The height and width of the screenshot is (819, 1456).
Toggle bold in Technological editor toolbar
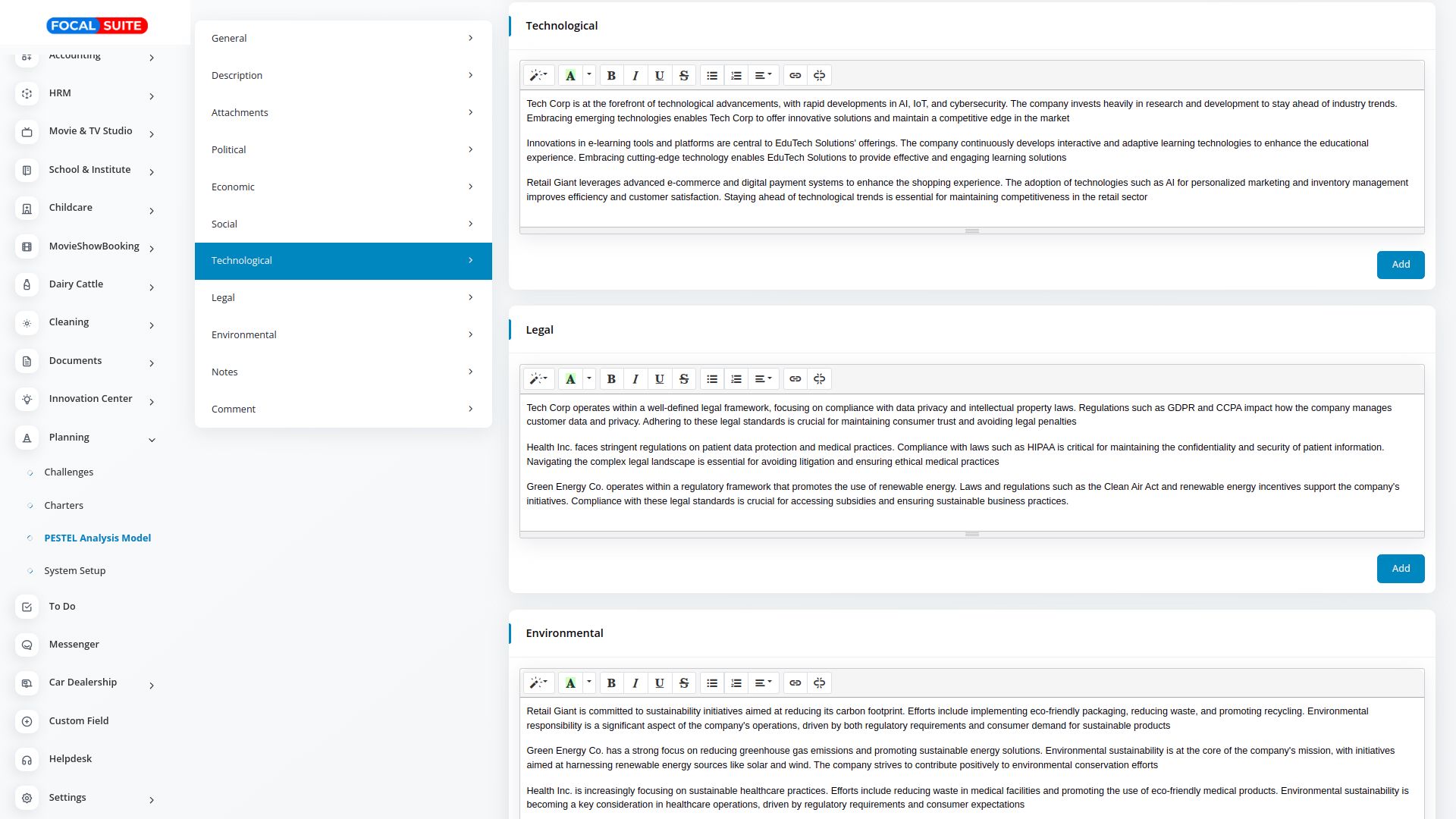(611, 76)
